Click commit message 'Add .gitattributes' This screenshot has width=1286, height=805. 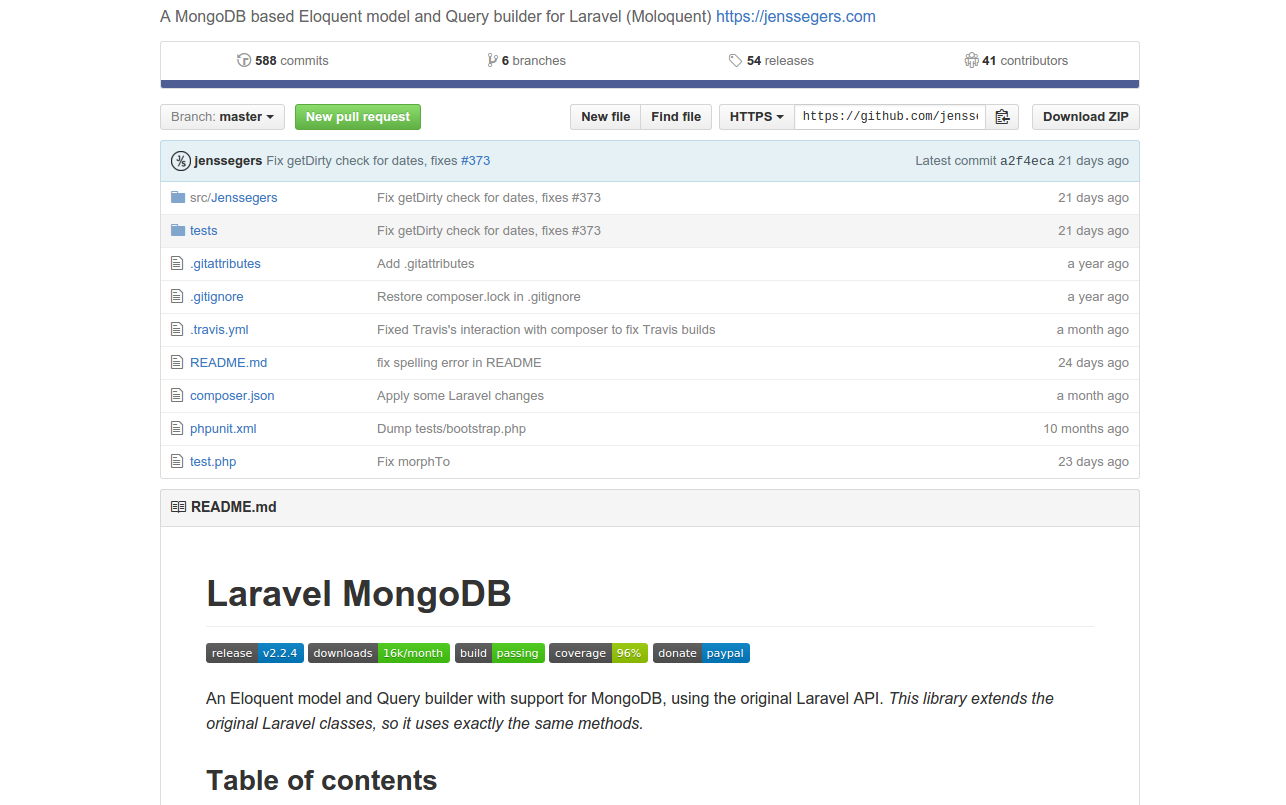(x=425, y=263)
